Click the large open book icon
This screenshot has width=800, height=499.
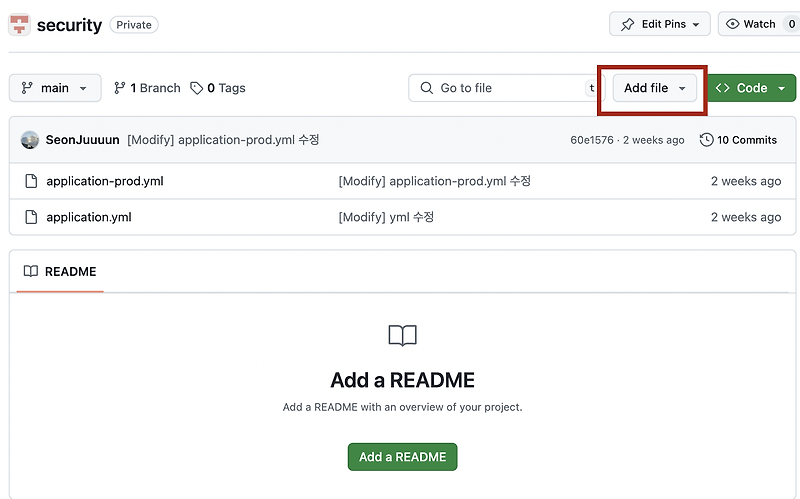coord(403,336)
